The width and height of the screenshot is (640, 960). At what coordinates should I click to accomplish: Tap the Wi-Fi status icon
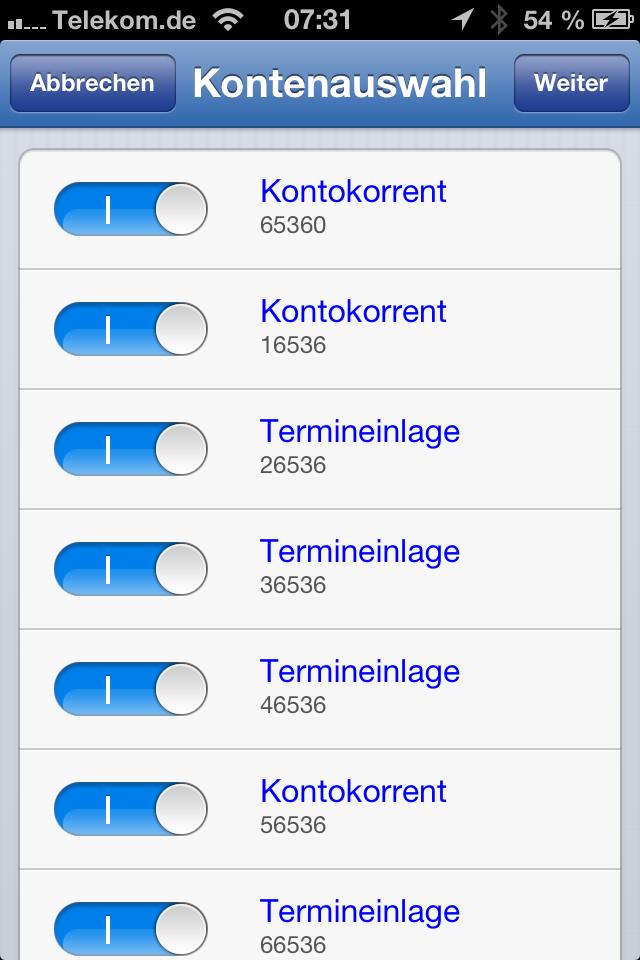(228, 20)
